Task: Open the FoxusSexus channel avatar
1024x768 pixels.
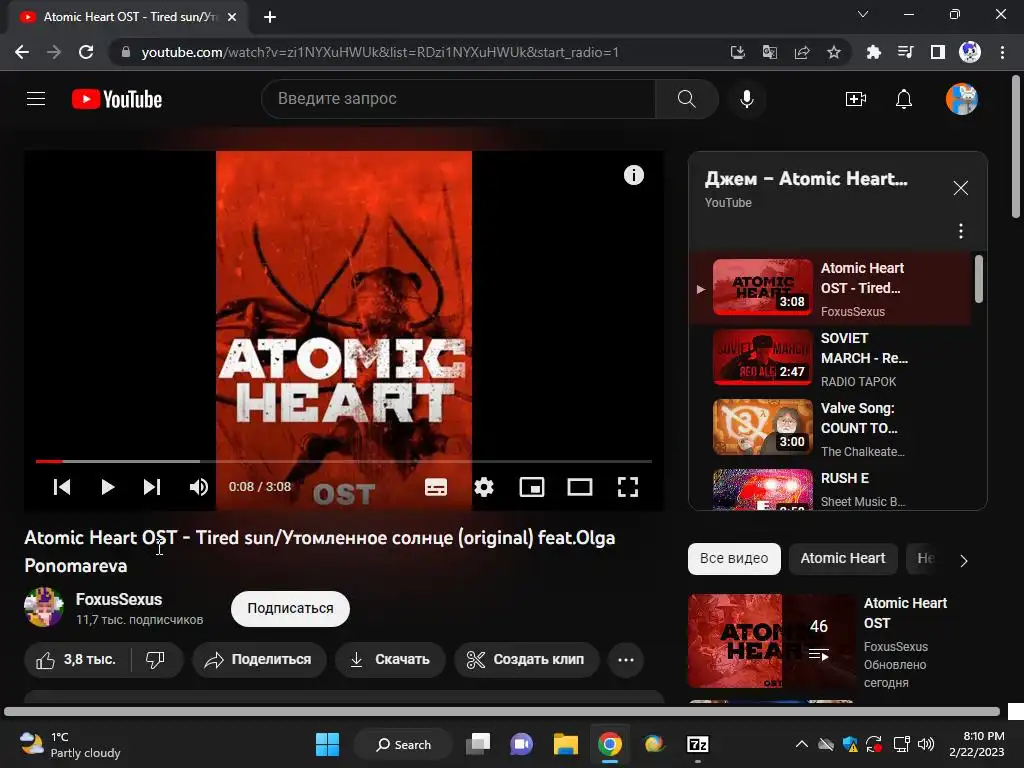Action: (x=44, y=607)
